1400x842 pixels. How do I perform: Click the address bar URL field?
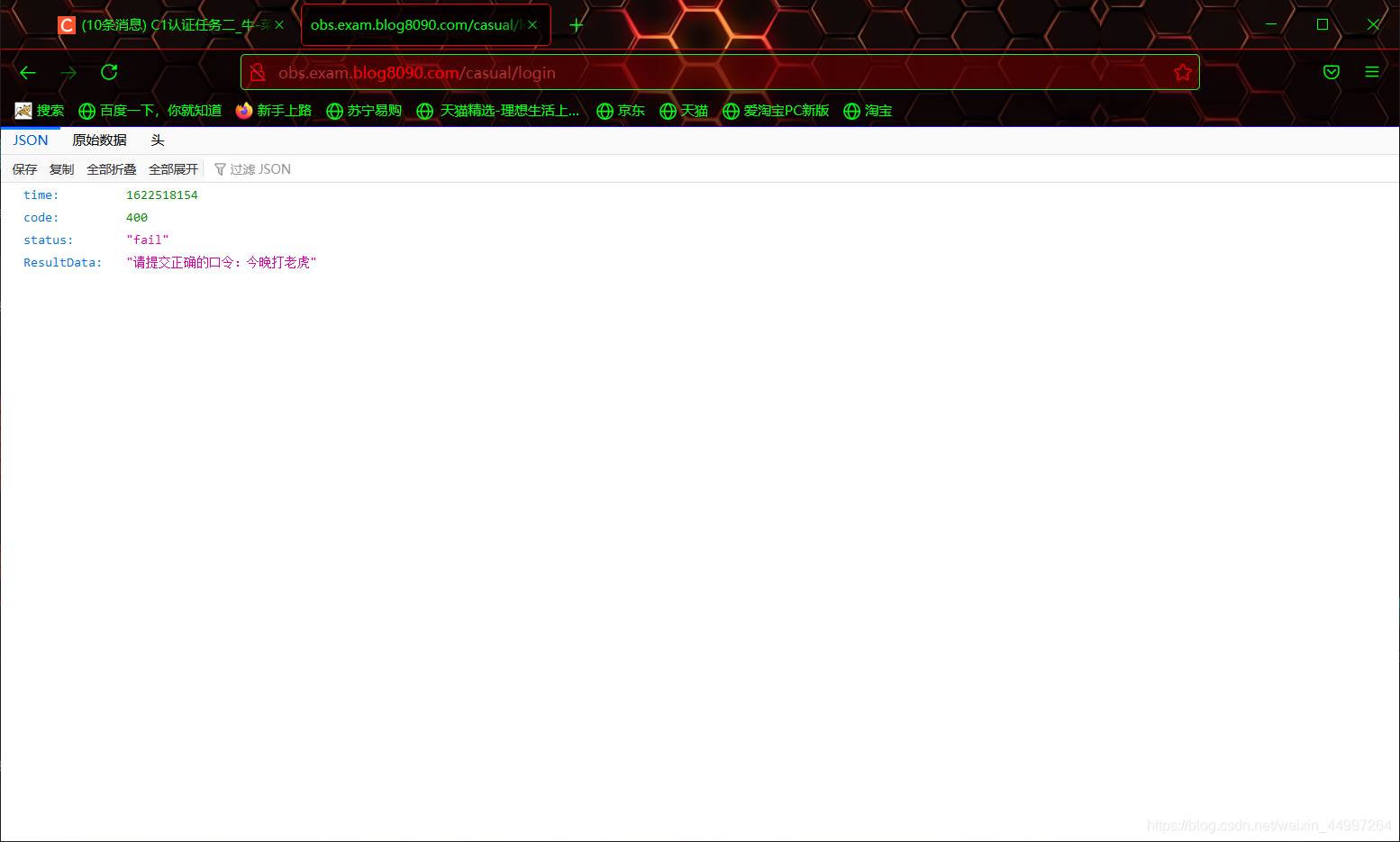click(720, 72)
